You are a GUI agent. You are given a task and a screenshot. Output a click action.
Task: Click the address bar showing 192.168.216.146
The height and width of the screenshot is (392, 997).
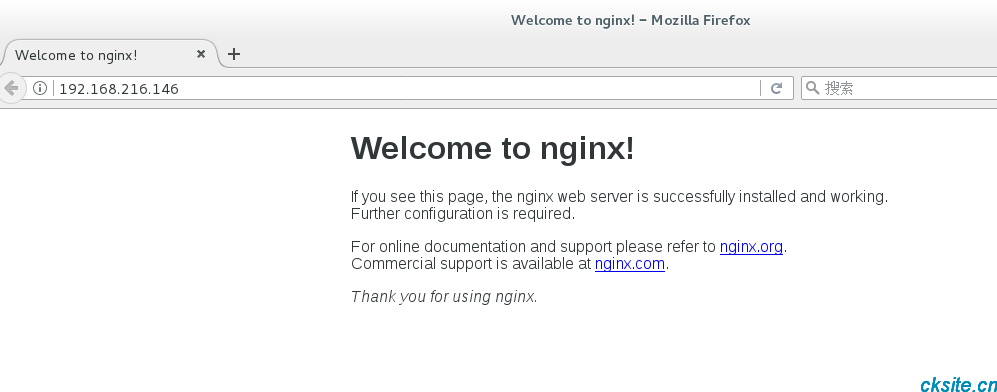pyautogui.click(x=407, y=88)
